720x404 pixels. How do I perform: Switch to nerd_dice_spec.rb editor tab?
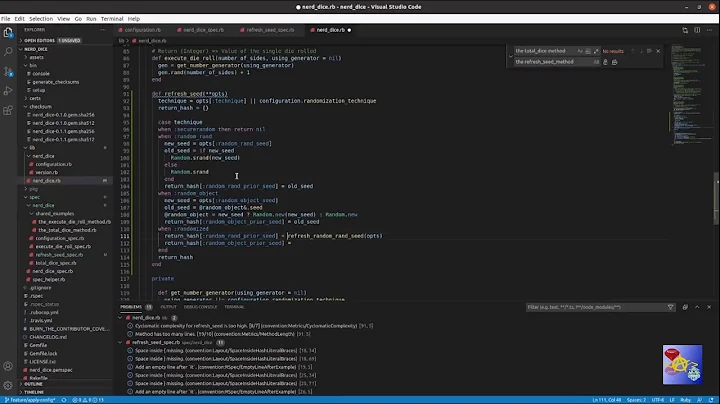point(201,30)
